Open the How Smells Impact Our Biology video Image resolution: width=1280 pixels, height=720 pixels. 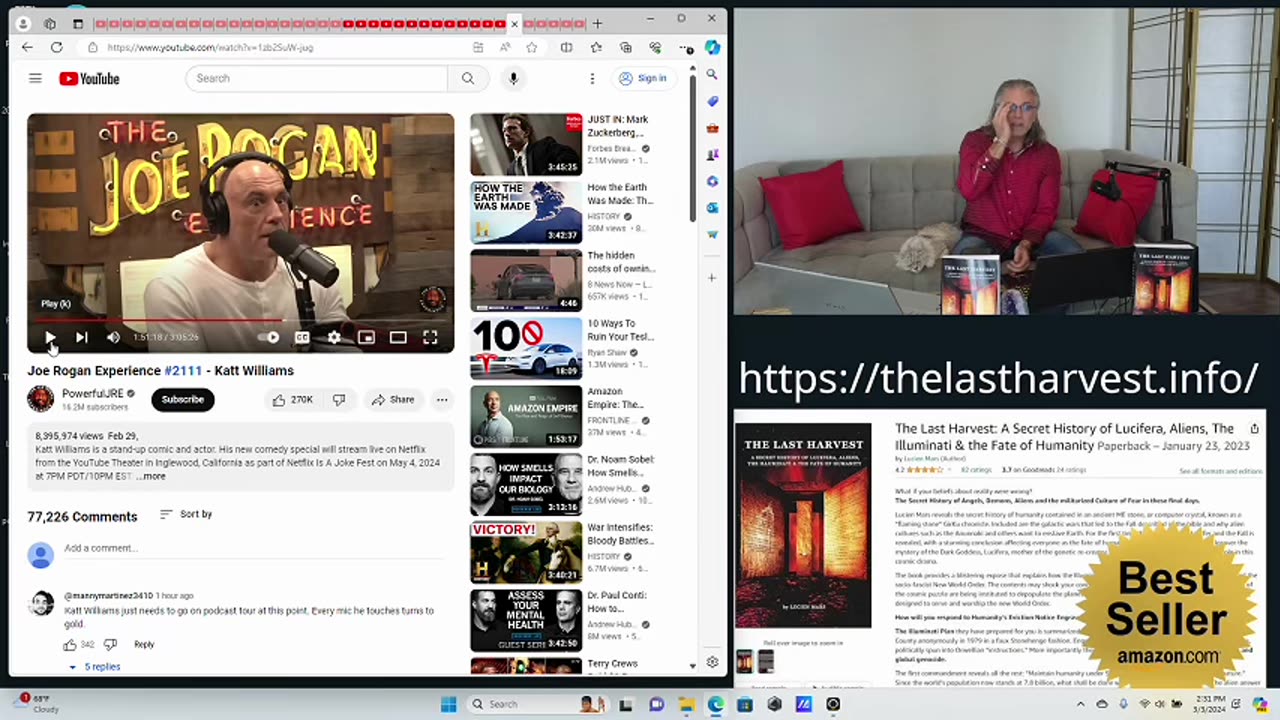tap(526, 484)
